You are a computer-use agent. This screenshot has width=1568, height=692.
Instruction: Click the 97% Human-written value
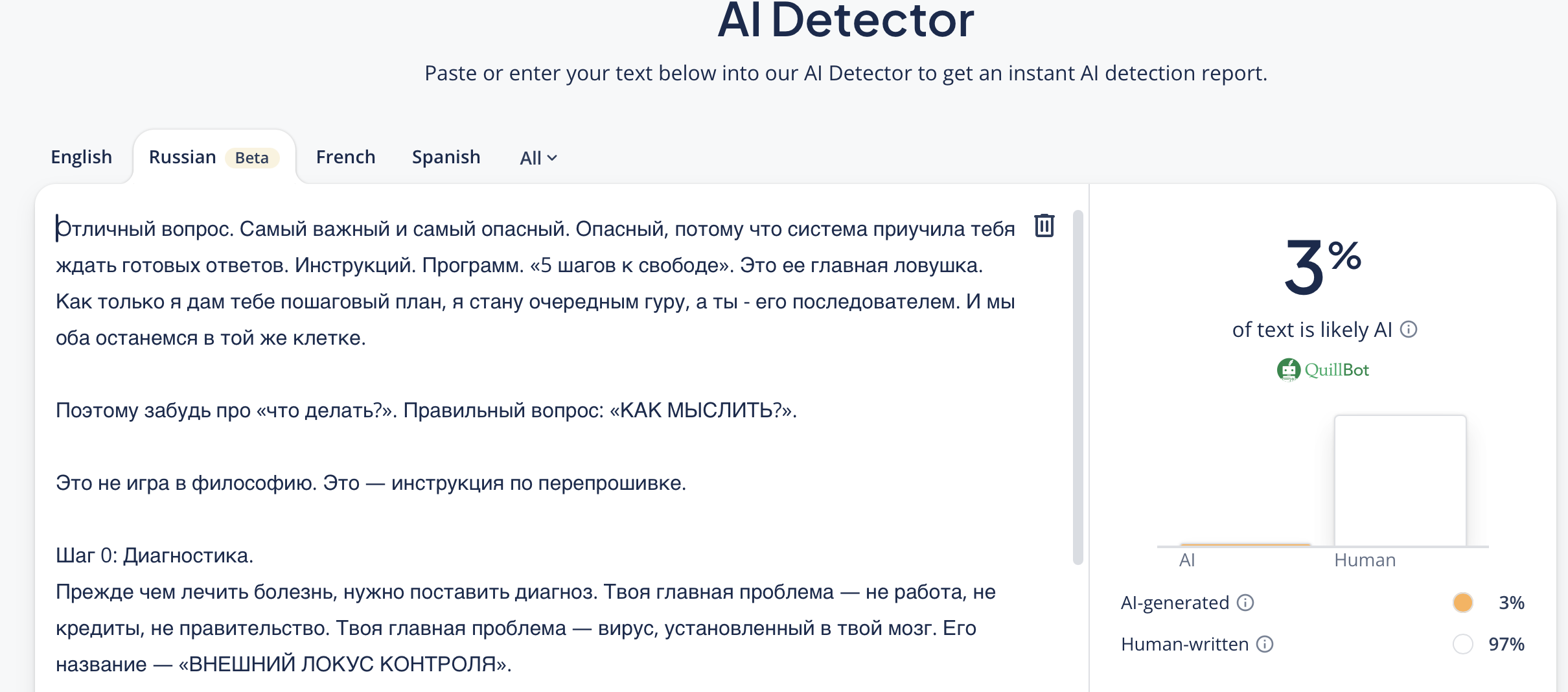click(x=1506, y=644)
